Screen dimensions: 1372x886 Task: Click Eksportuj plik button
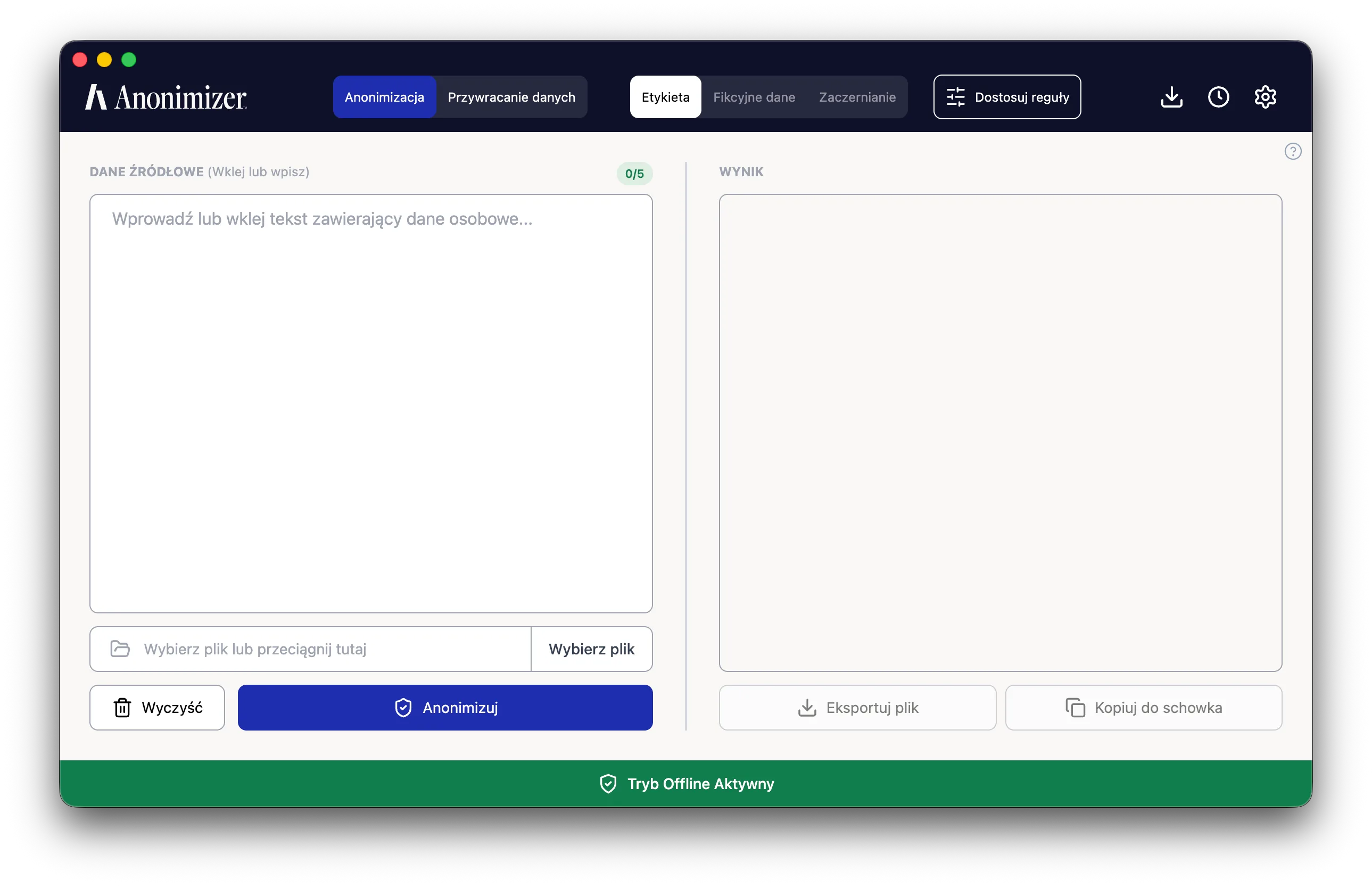(857, 708)
